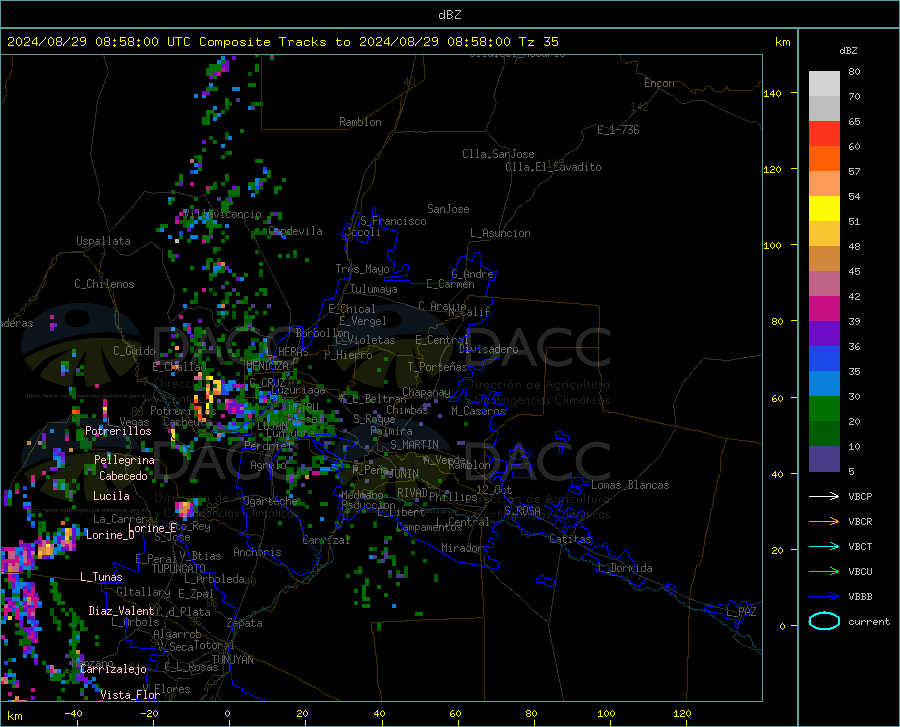The width and height of the screenshot is (900, 727).
Task: Click the 'Clla.SanJose' map label
Action: pyautogui.click(x=498, y=154)
